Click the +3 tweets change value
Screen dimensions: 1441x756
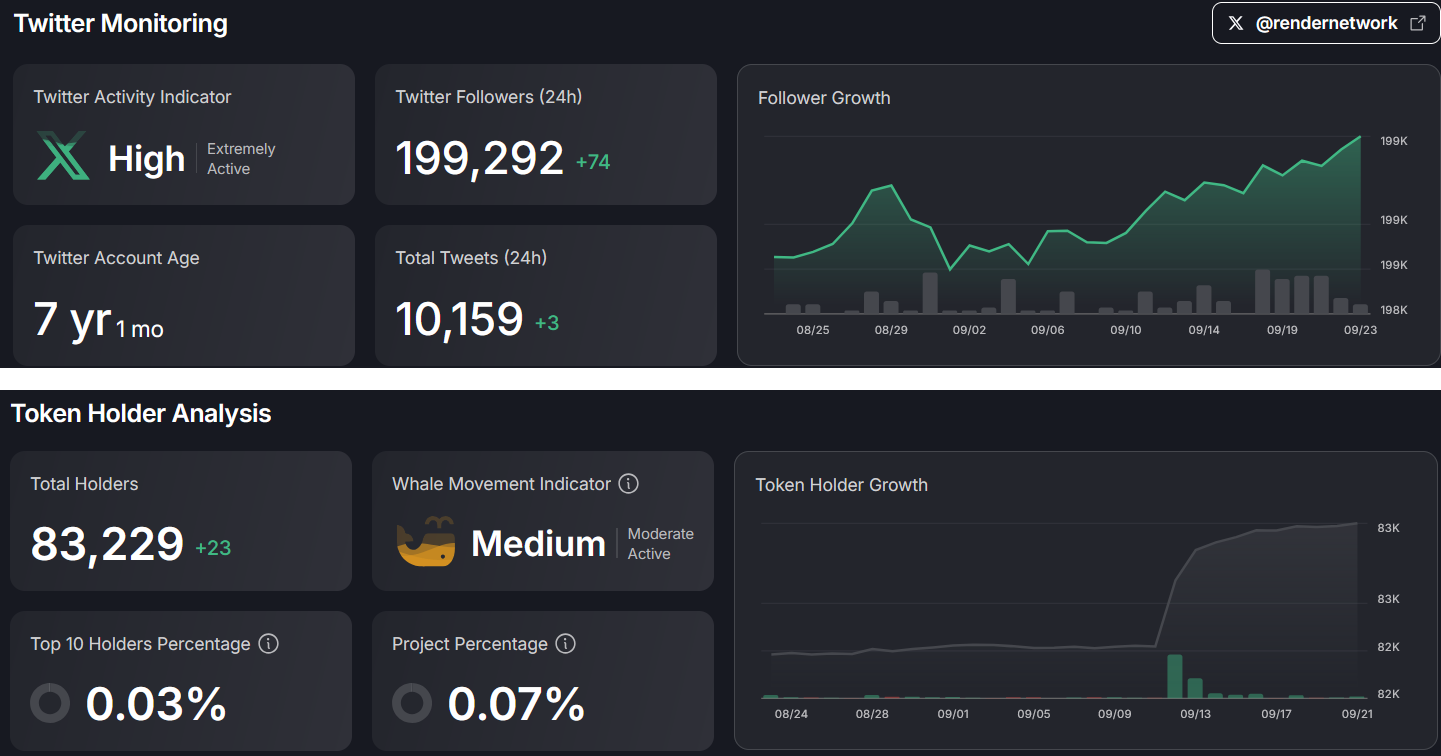click(x=547, y=323)
